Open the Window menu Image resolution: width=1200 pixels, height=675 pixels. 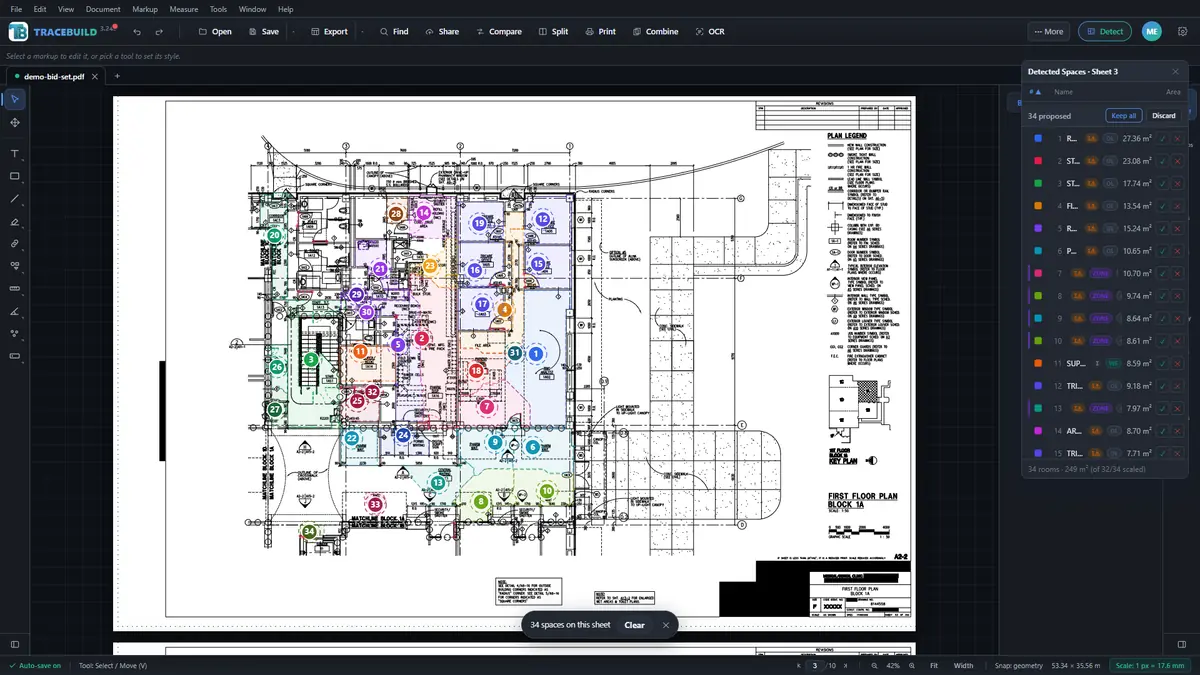[253, 9]
